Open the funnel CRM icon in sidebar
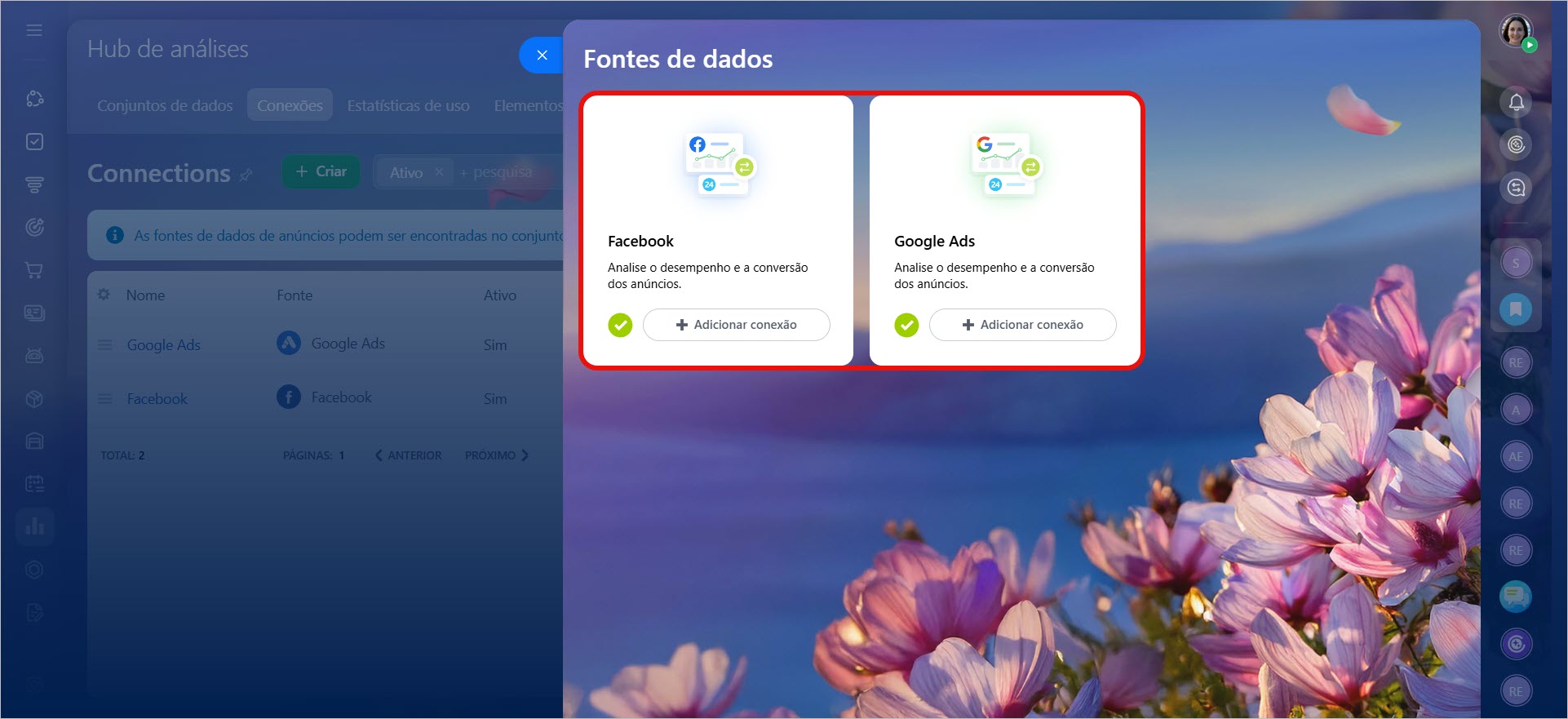 (x=34, y=184)
